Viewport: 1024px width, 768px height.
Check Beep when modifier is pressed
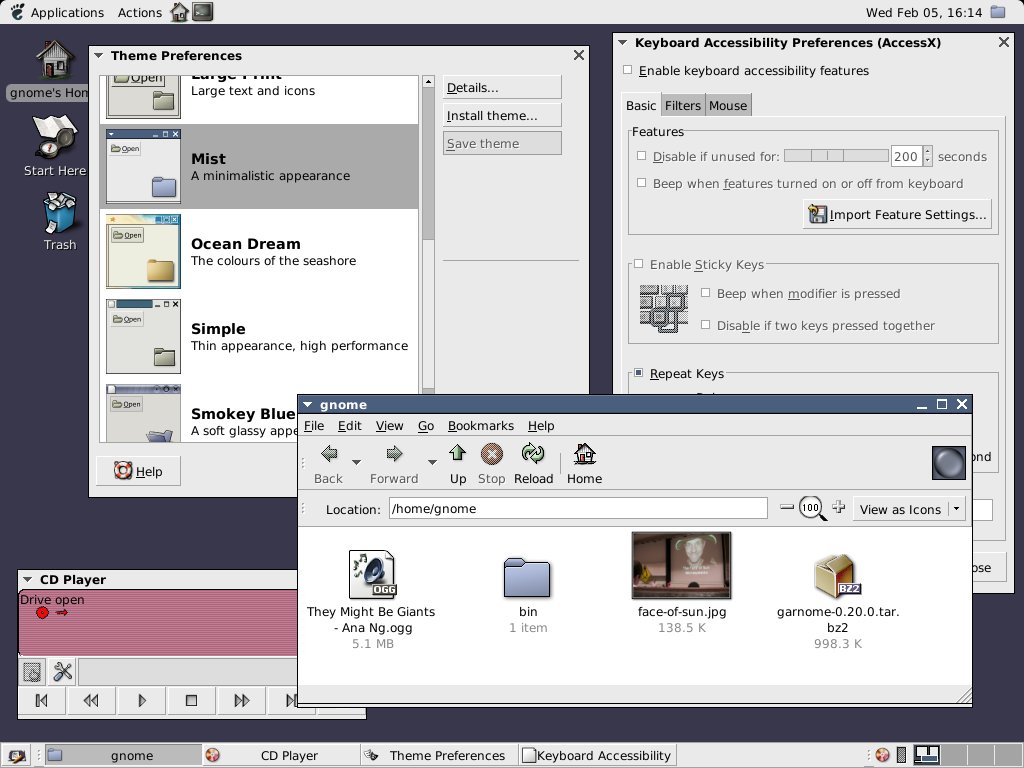706,294
